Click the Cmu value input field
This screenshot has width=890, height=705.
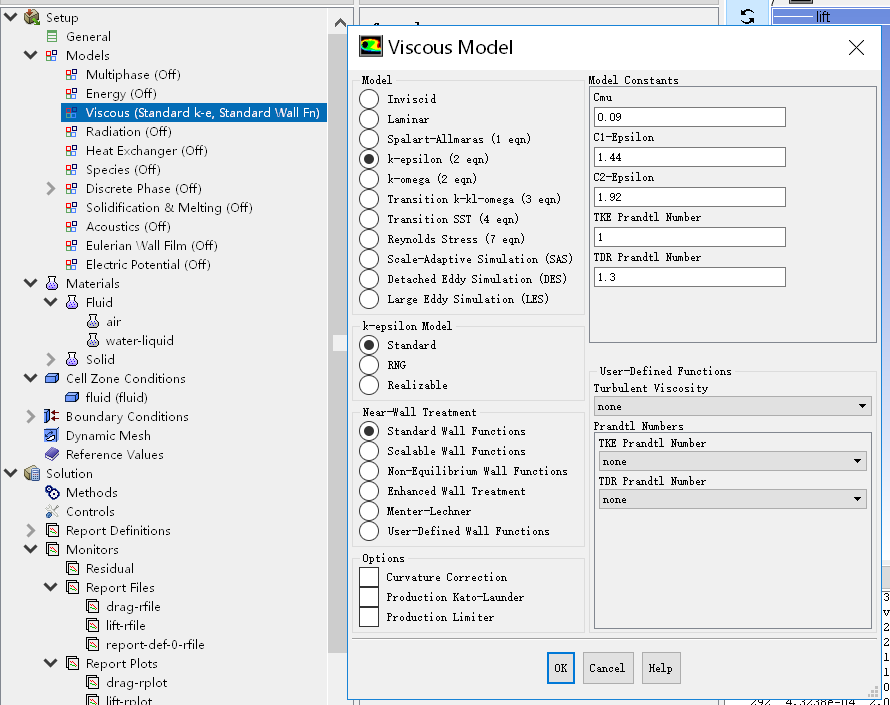(x=690, y=117)
